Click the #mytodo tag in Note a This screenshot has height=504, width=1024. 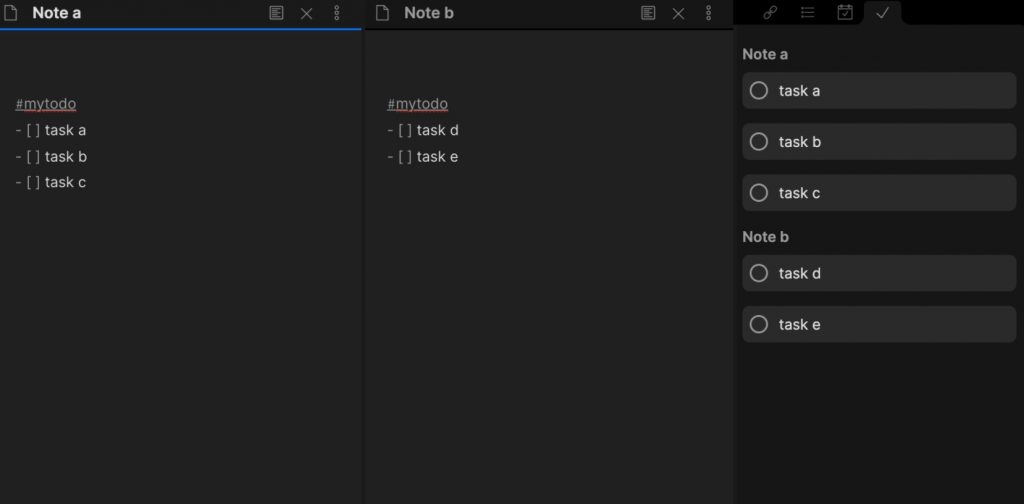[46, 104]
